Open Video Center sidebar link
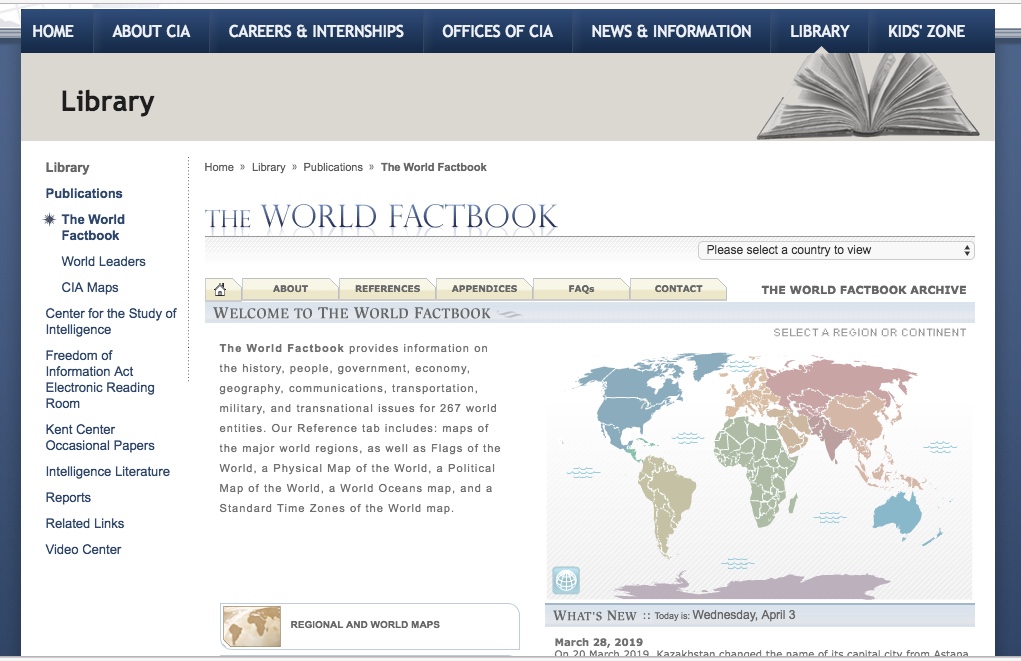Viewport: 1021px width, 661px height. pyautogui.click(x=83, y=549)
